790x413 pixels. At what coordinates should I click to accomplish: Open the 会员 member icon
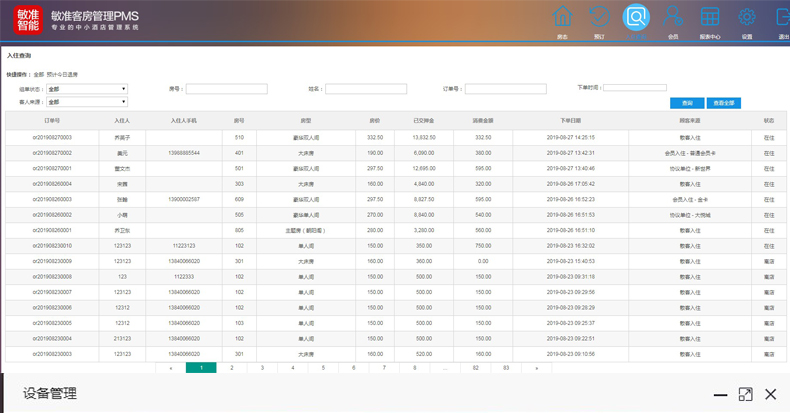(x=673, y=19)
